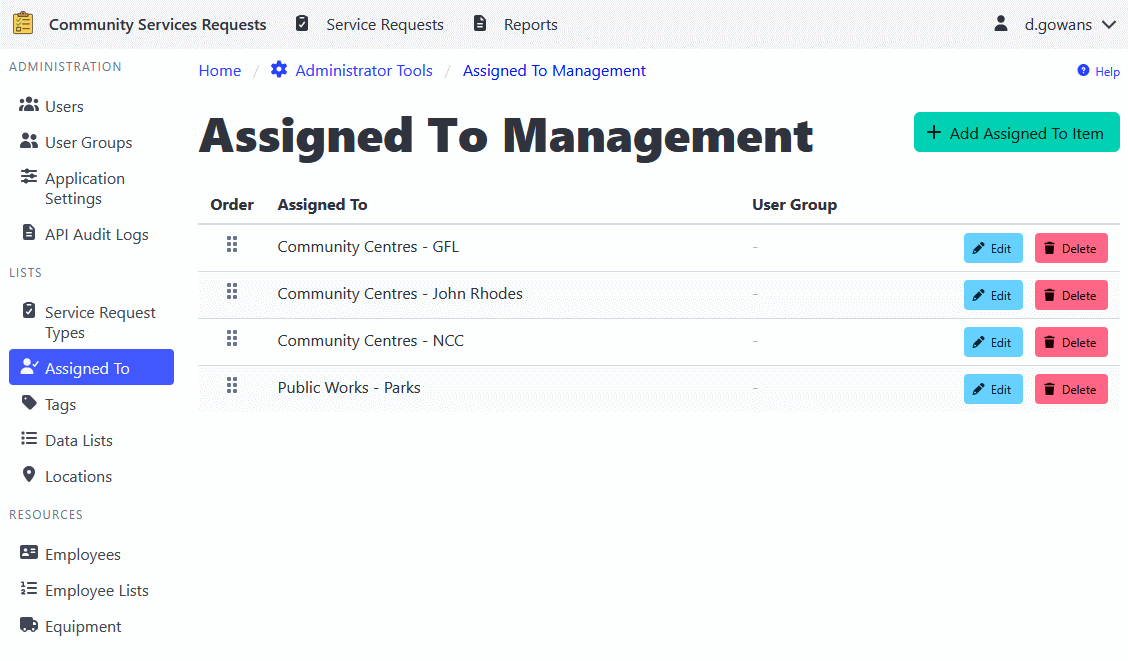Open Application Settings via its sliders icon
1128x661 pixels.
tap(27, 179)
